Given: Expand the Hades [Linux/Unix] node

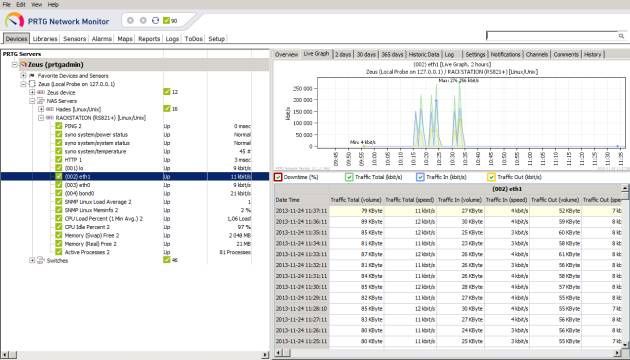Looking at the screenshot, I should point(41,109).
